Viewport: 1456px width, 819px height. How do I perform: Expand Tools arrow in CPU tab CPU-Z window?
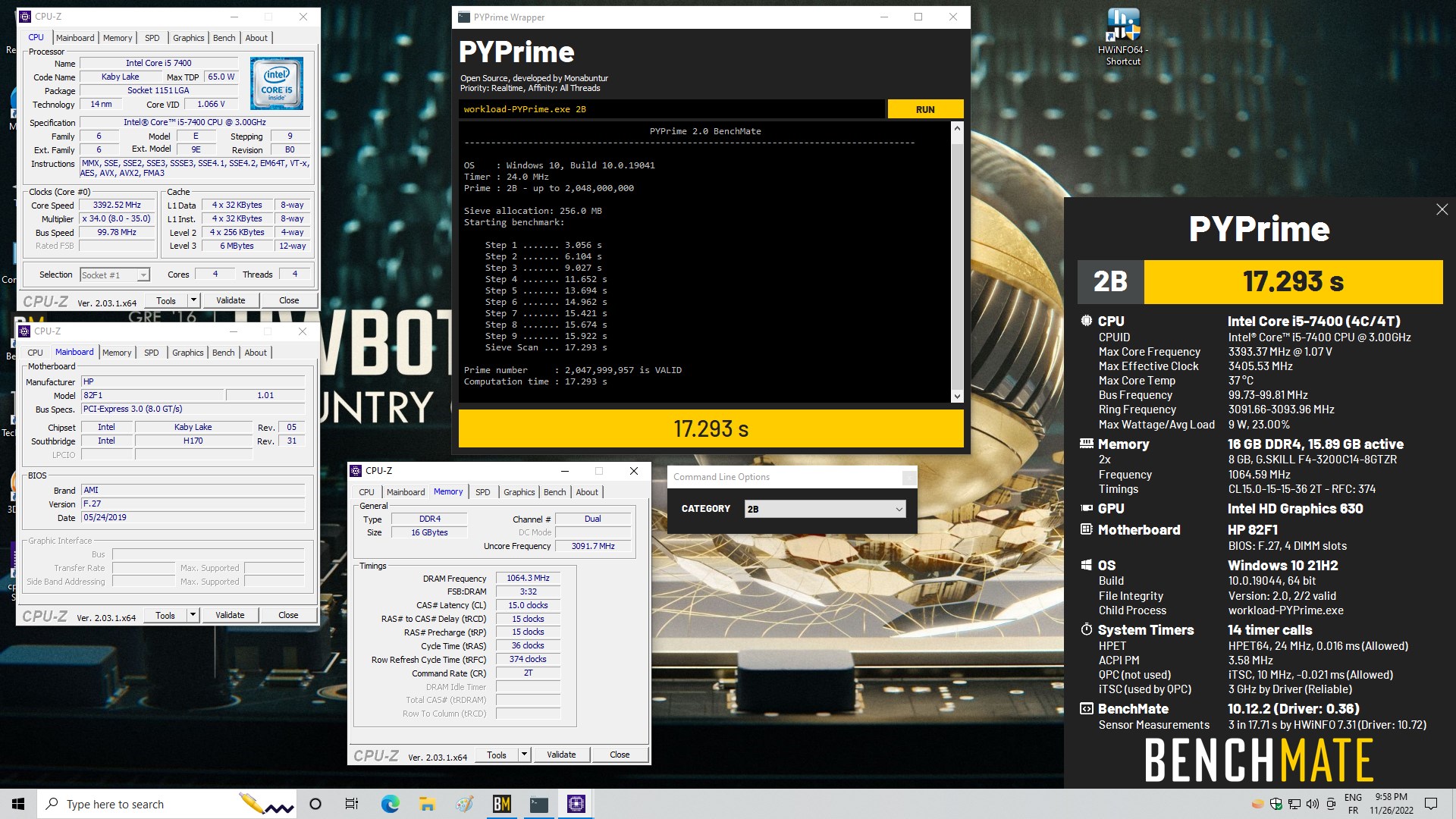[193, 300]
